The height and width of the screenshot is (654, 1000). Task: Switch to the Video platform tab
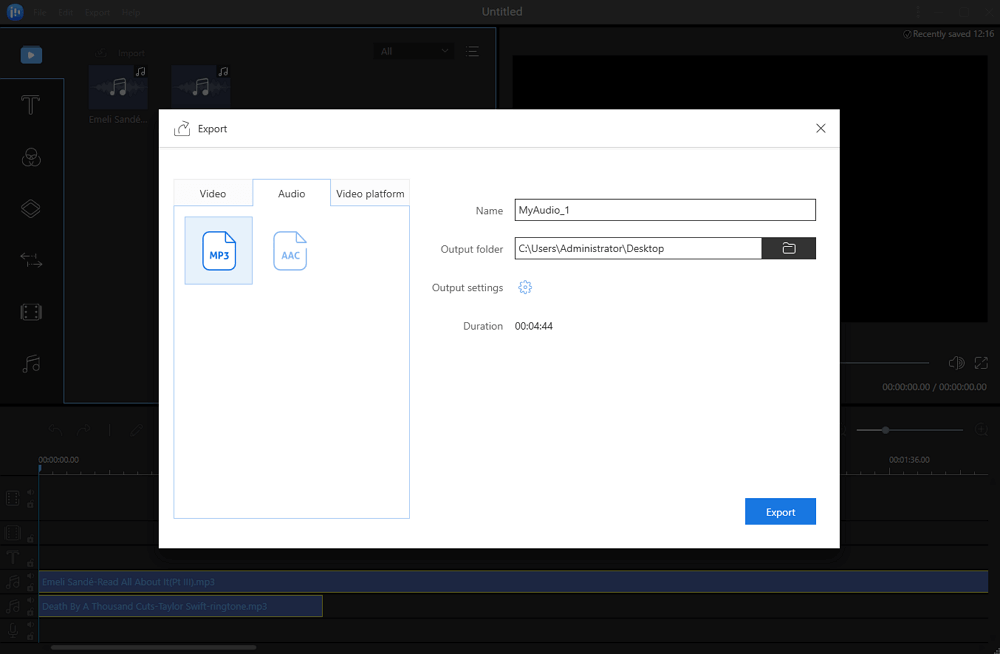370,193
